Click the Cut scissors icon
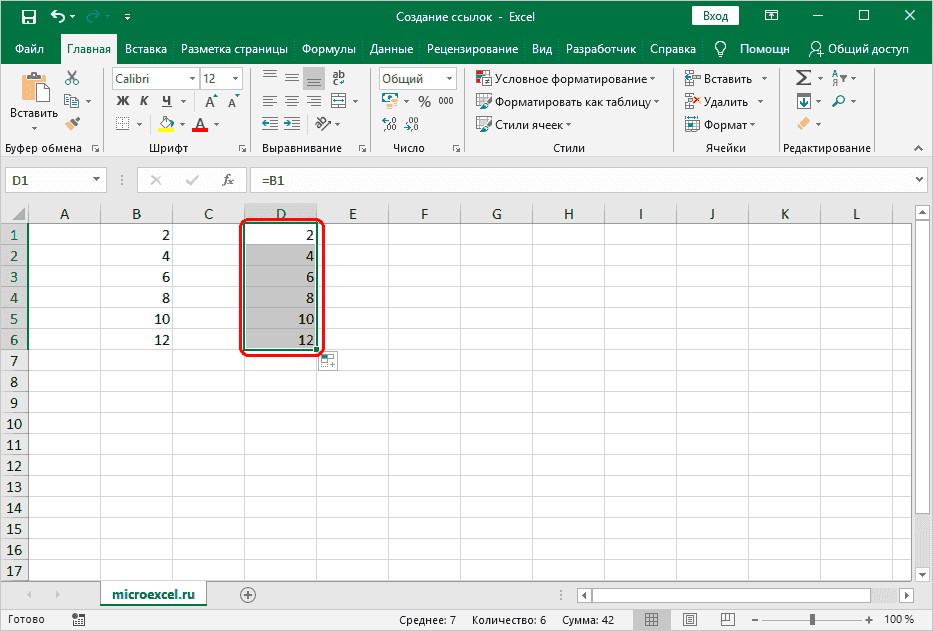This screenshot has width=933, height=631. (x=72, y=78)
